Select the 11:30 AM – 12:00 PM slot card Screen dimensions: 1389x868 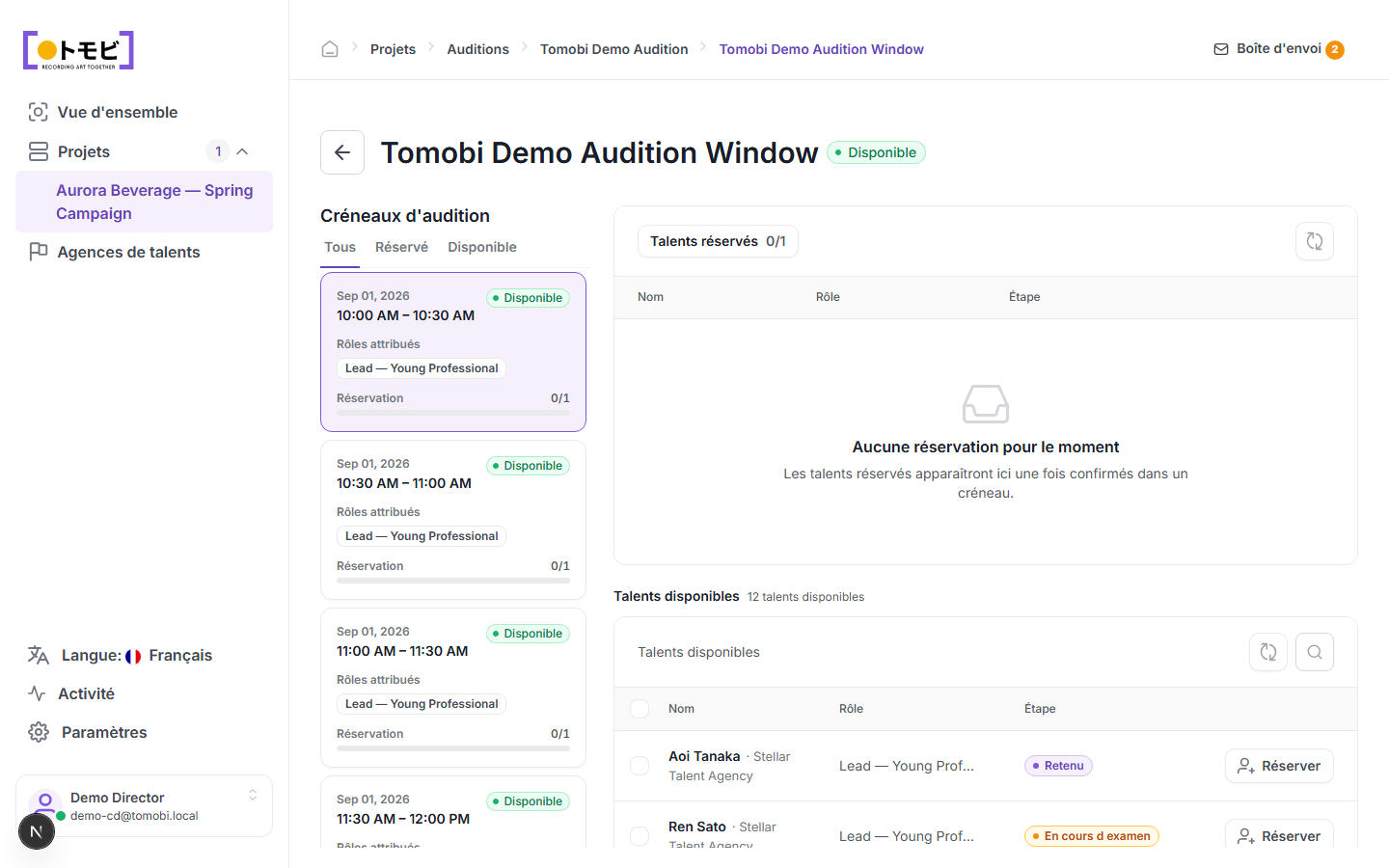pos(453,812)
